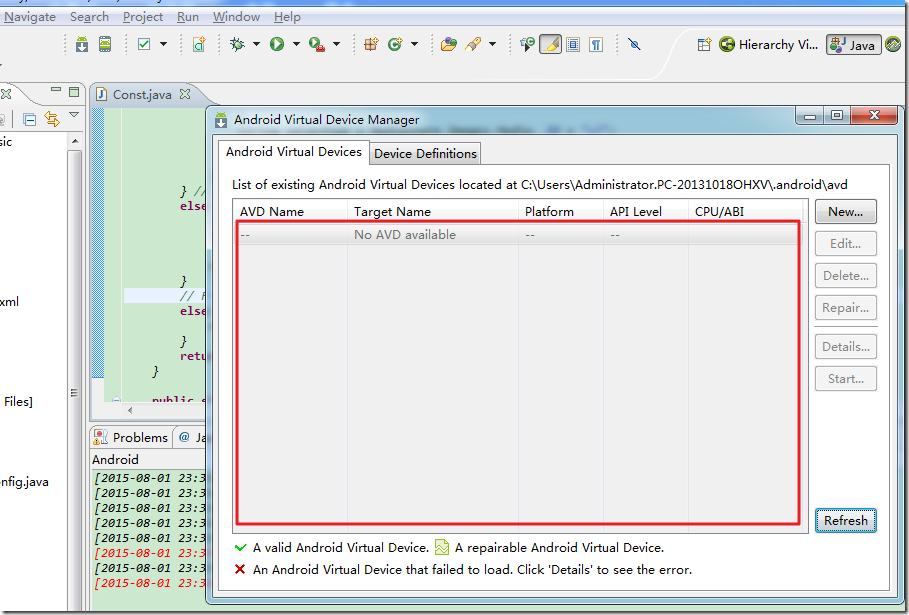
Task: Select the Const.java editor tab
Action: (143, 94)
